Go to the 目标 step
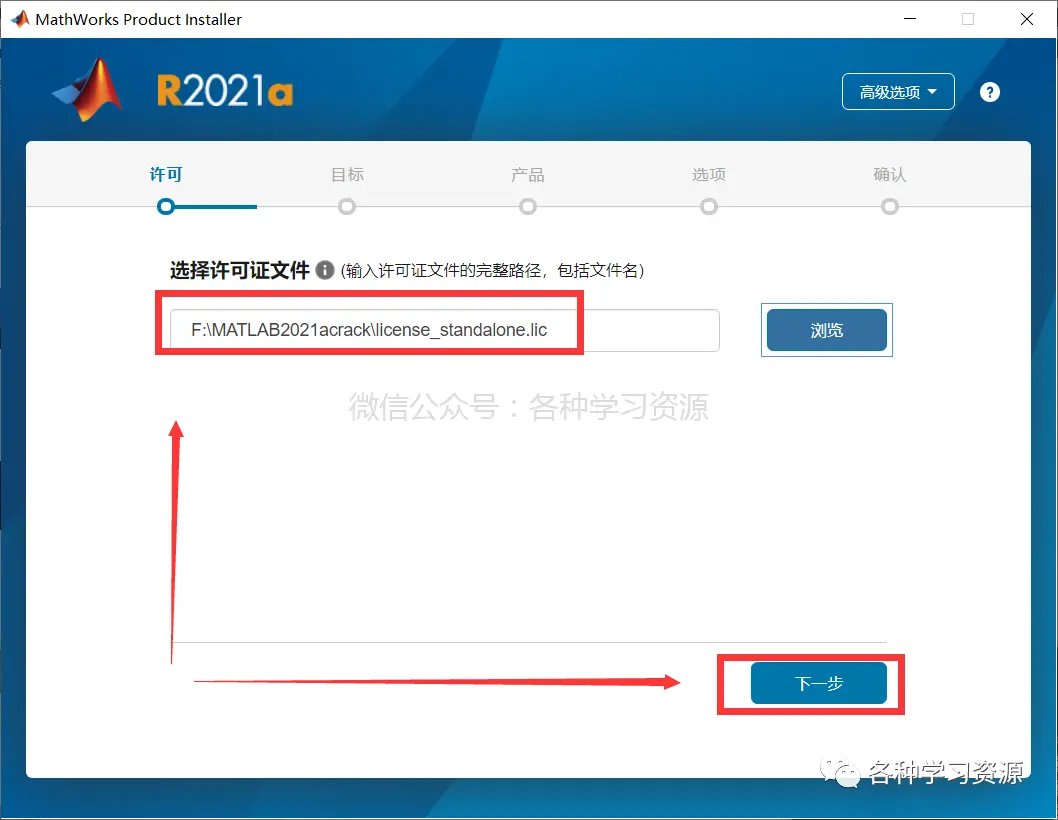The width and height of the screenshot is (1058, 820). pyautogui.click(x=347, y=175)
